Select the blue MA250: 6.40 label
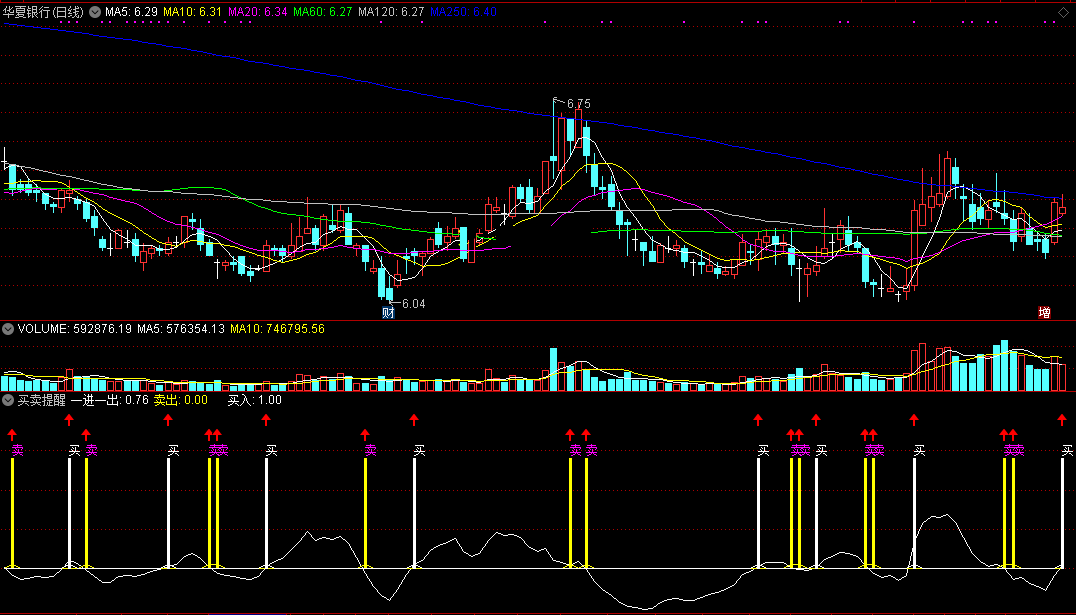This screenshot has width=1076, height=615. coord(463,12)
